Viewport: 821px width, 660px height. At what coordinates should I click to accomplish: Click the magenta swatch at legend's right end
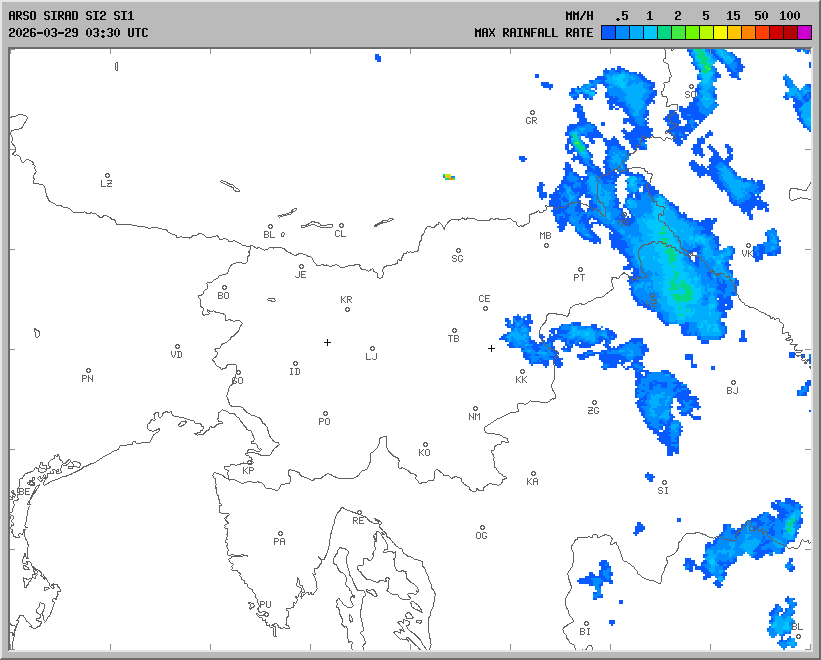[x=805, y=33]
